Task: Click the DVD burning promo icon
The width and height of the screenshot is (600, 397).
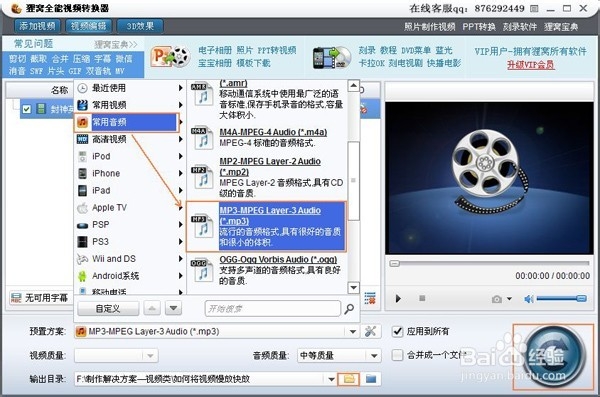Action: click(332, 58)
